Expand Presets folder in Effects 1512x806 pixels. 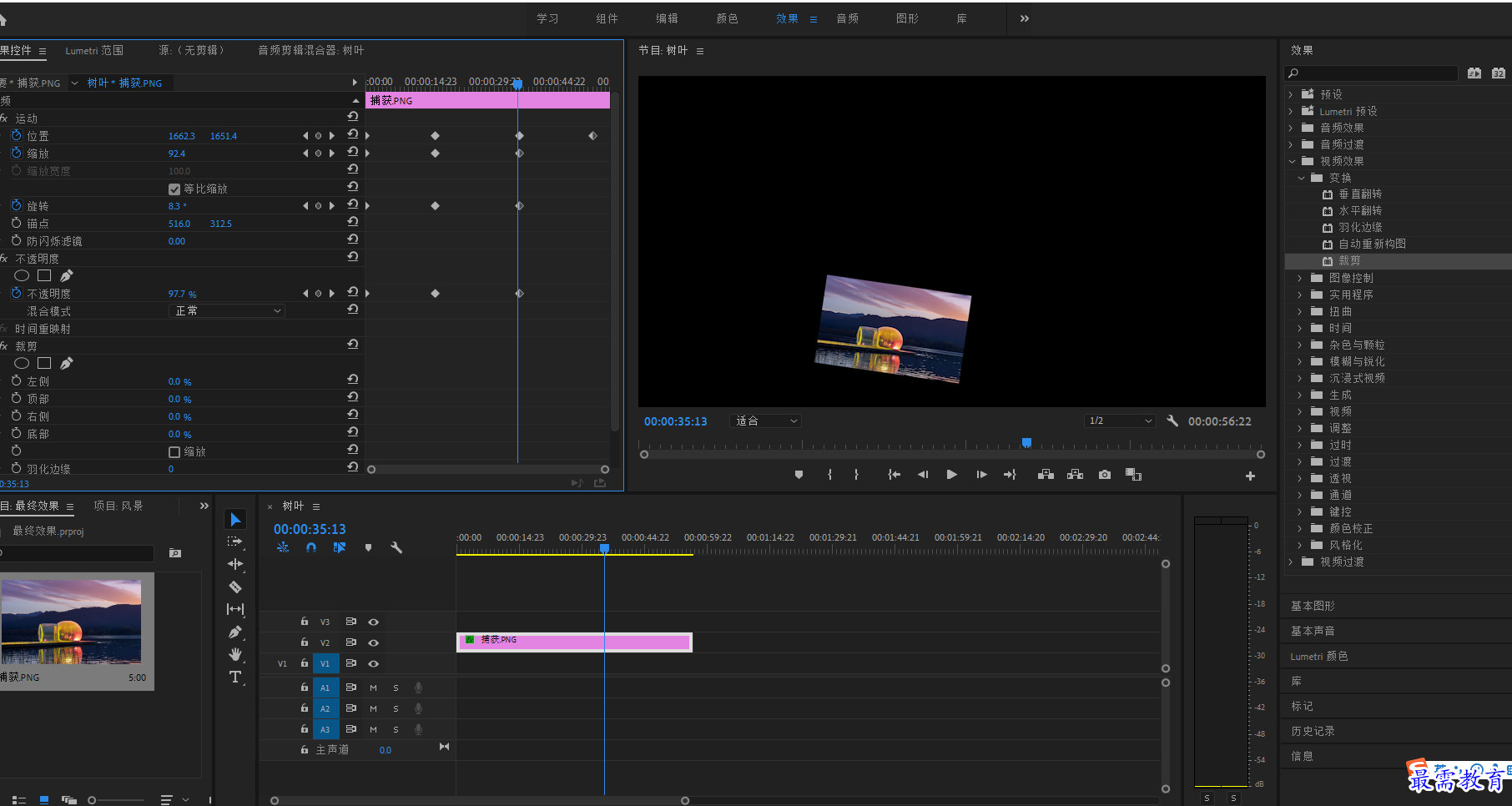[x=1292, y=94]
